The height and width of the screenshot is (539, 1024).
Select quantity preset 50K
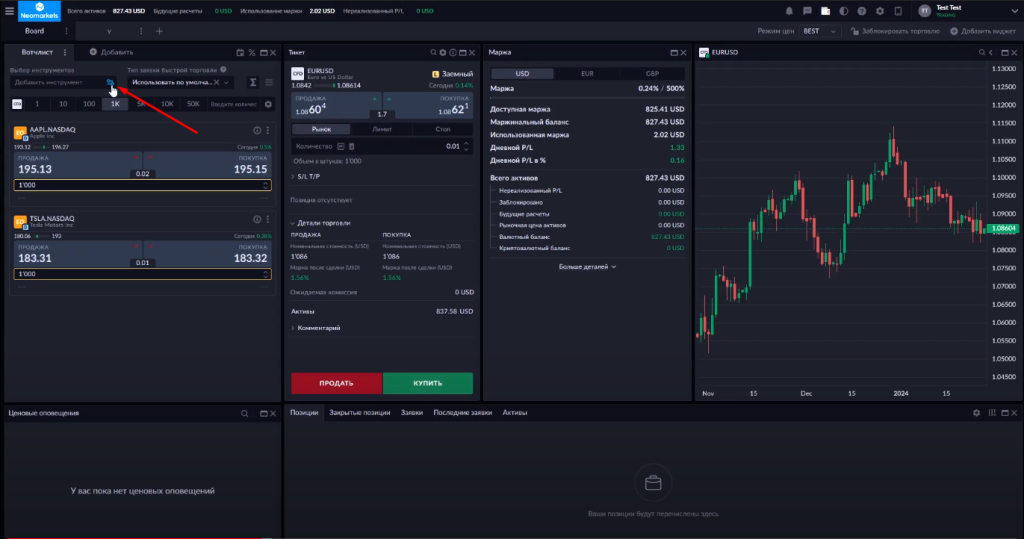coord(193,104)
